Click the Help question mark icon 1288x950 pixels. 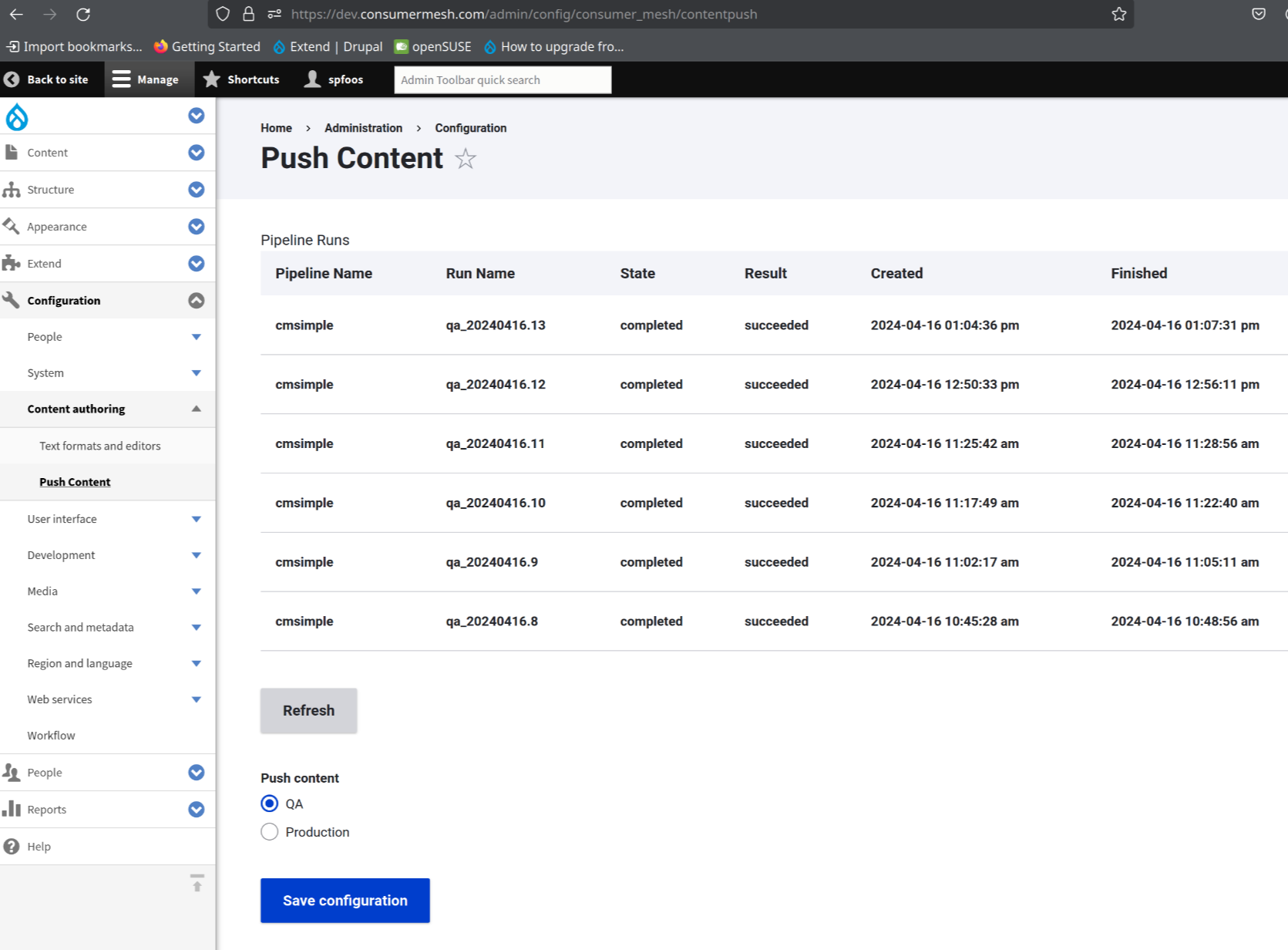pyautogui.click(x=12, y=846)
